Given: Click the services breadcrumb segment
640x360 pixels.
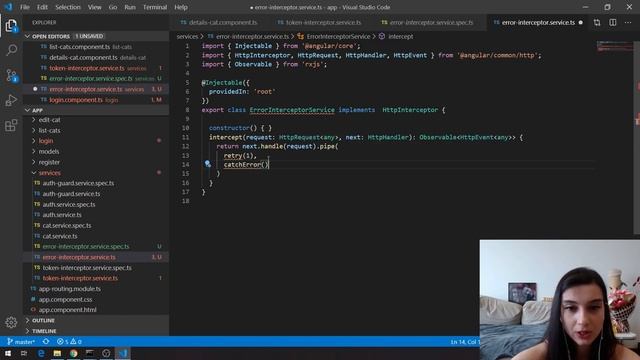Looking at the screenshot, I should (187, 37).
